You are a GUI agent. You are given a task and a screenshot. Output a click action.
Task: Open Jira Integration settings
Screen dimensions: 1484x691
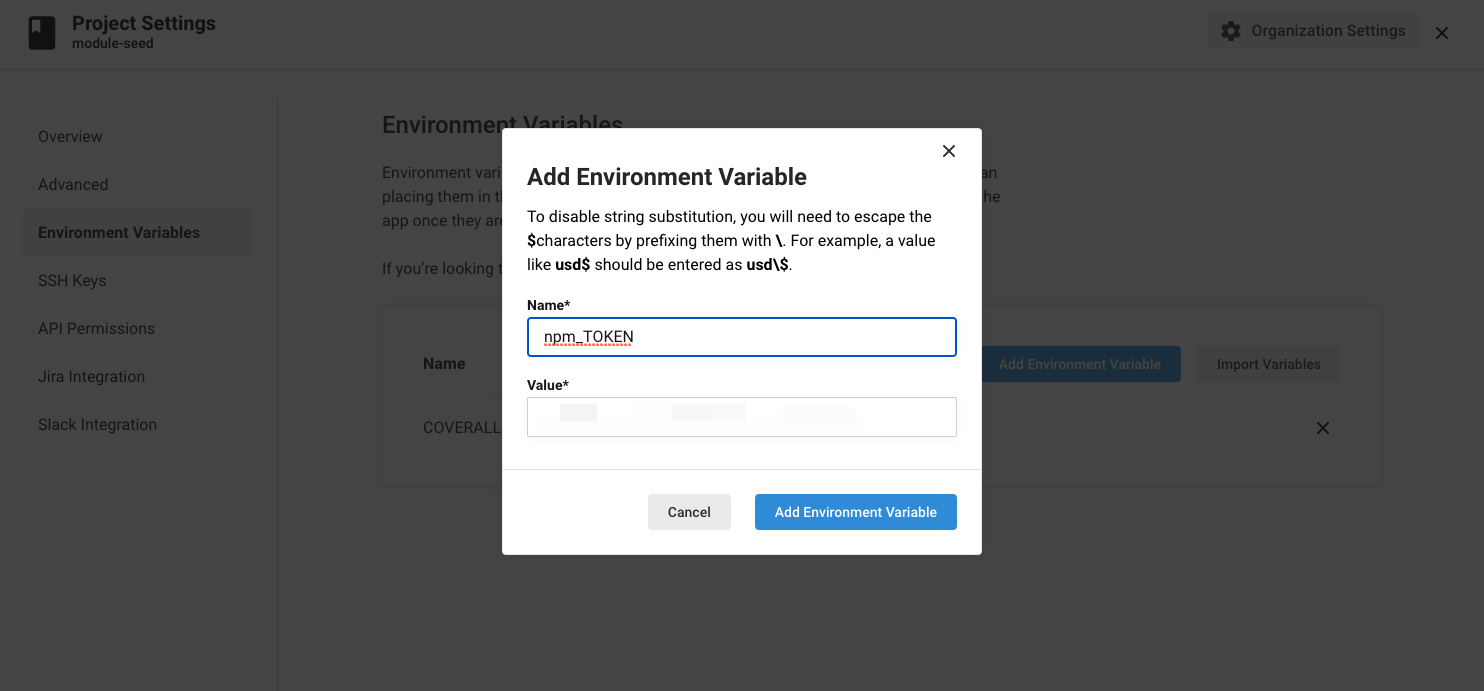91,376
